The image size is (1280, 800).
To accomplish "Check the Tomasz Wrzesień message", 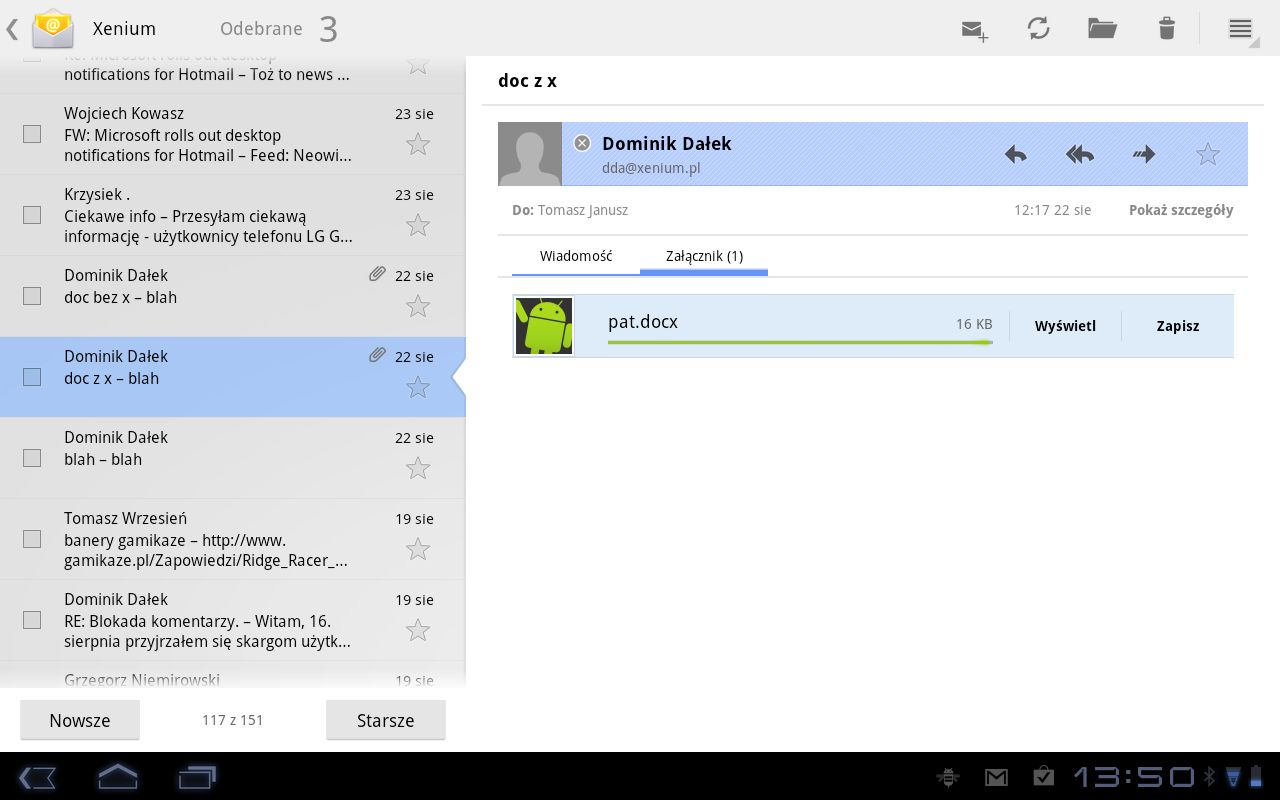I will [32, 539].
